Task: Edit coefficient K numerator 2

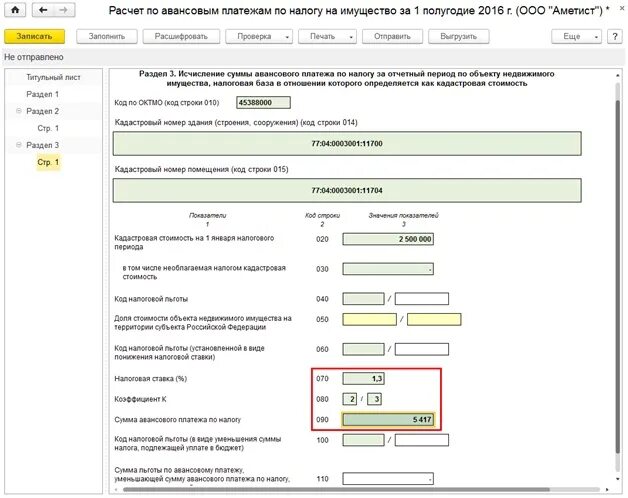Action: 350,399
